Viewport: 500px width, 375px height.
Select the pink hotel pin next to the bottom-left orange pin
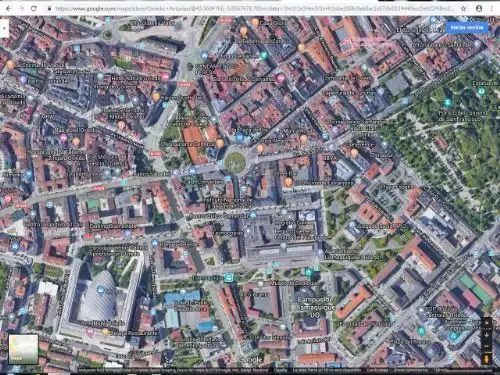90,331
